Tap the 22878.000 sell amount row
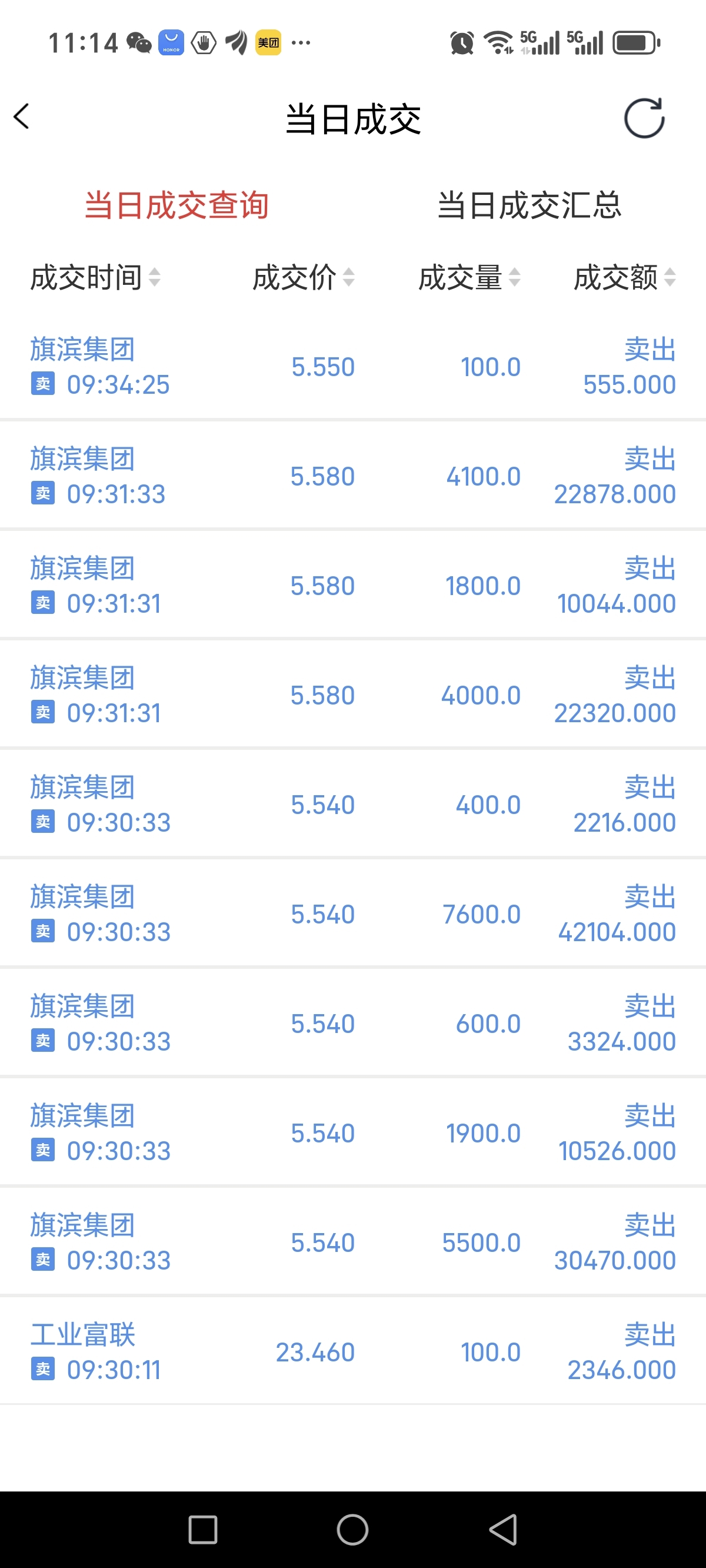 coord(353,476)
